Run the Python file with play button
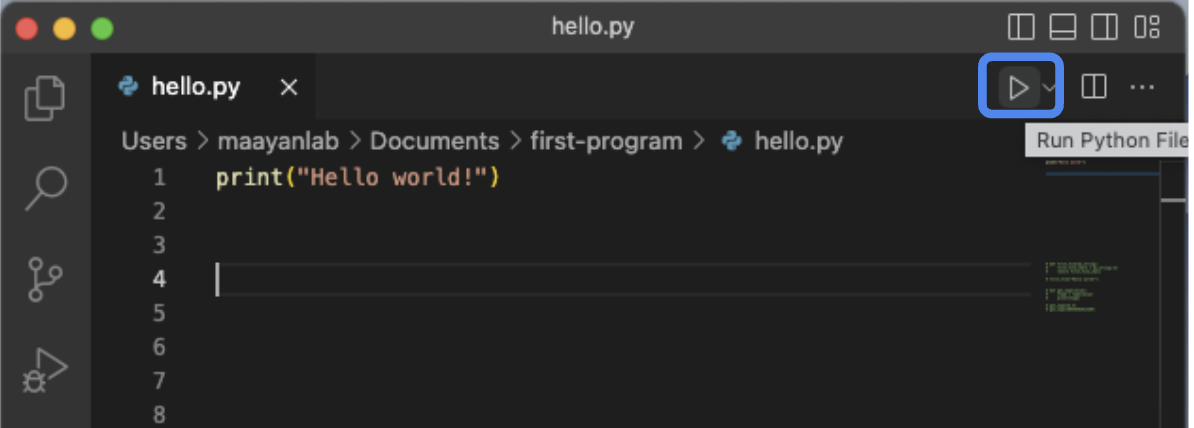1194x428 pixels. pyautogui.click(x=1018, y=88)
